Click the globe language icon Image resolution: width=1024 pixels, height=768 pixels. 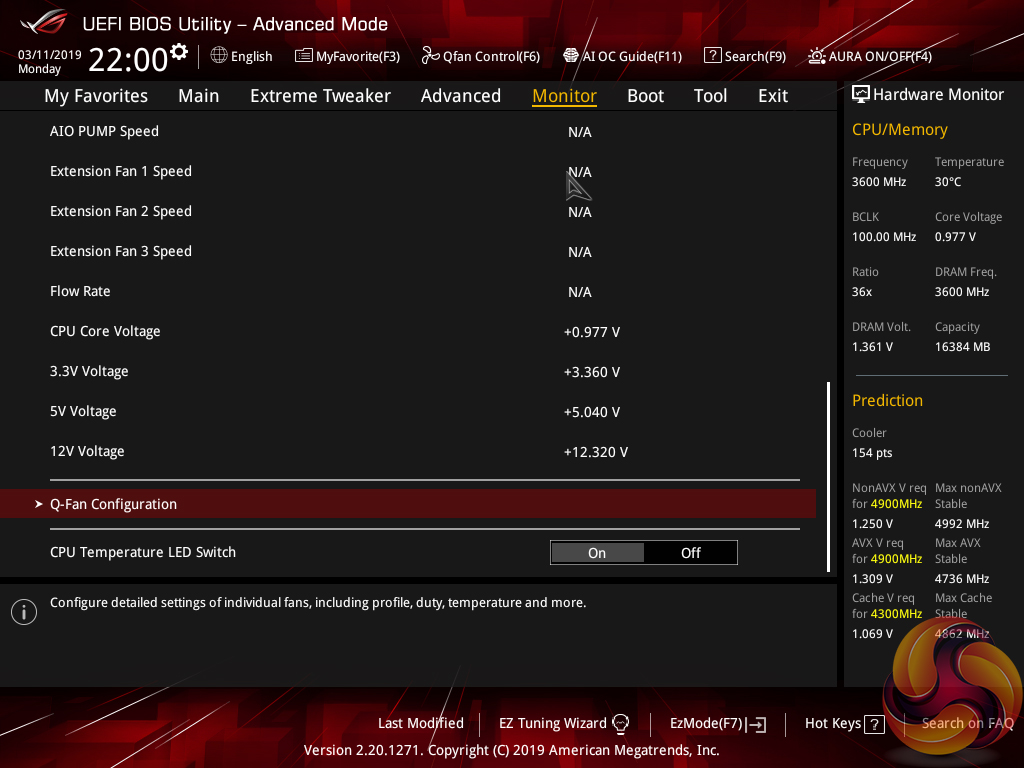(219, 56)
